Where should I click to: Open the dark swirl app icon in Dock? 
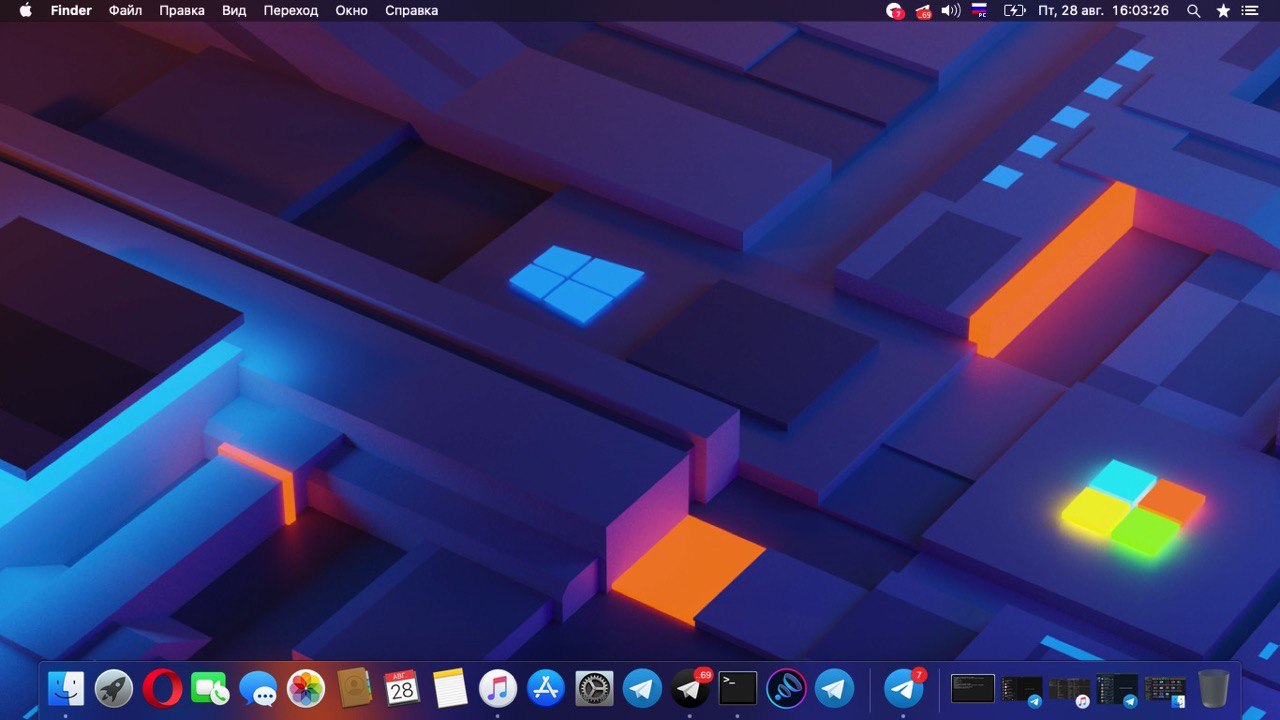coord(786,688)
